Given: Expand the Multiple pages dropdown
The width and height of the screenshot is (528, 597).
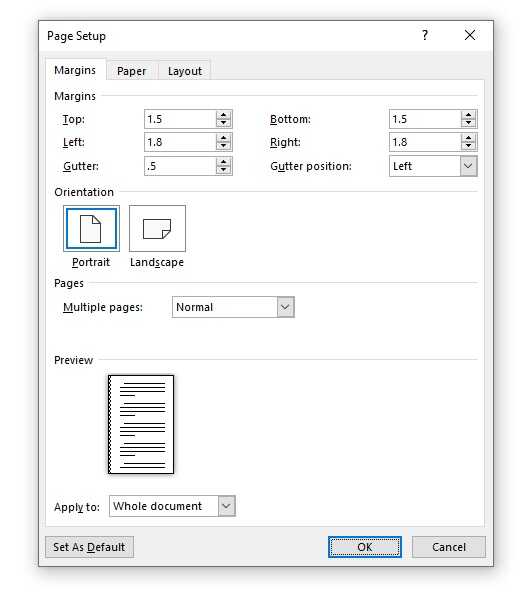Looking at the screenshot, I should [285, 307].
